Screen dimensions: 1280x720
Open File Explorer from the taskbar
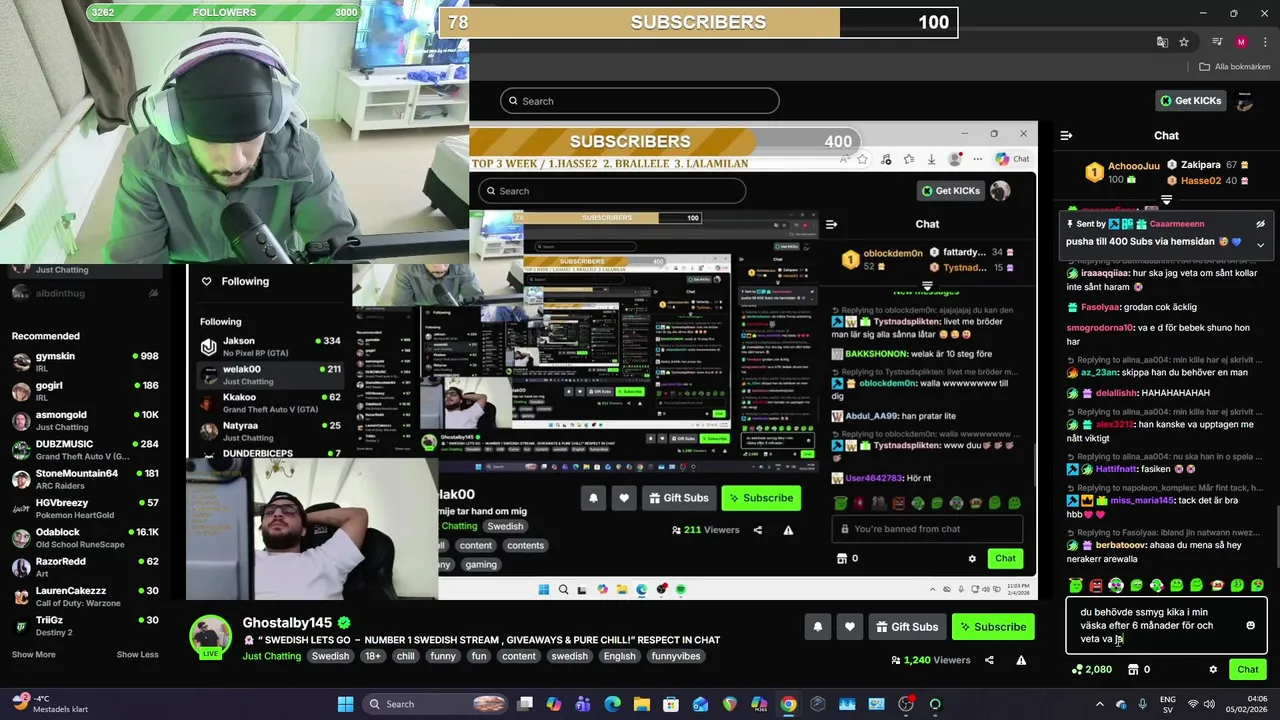tap(641, 704)
